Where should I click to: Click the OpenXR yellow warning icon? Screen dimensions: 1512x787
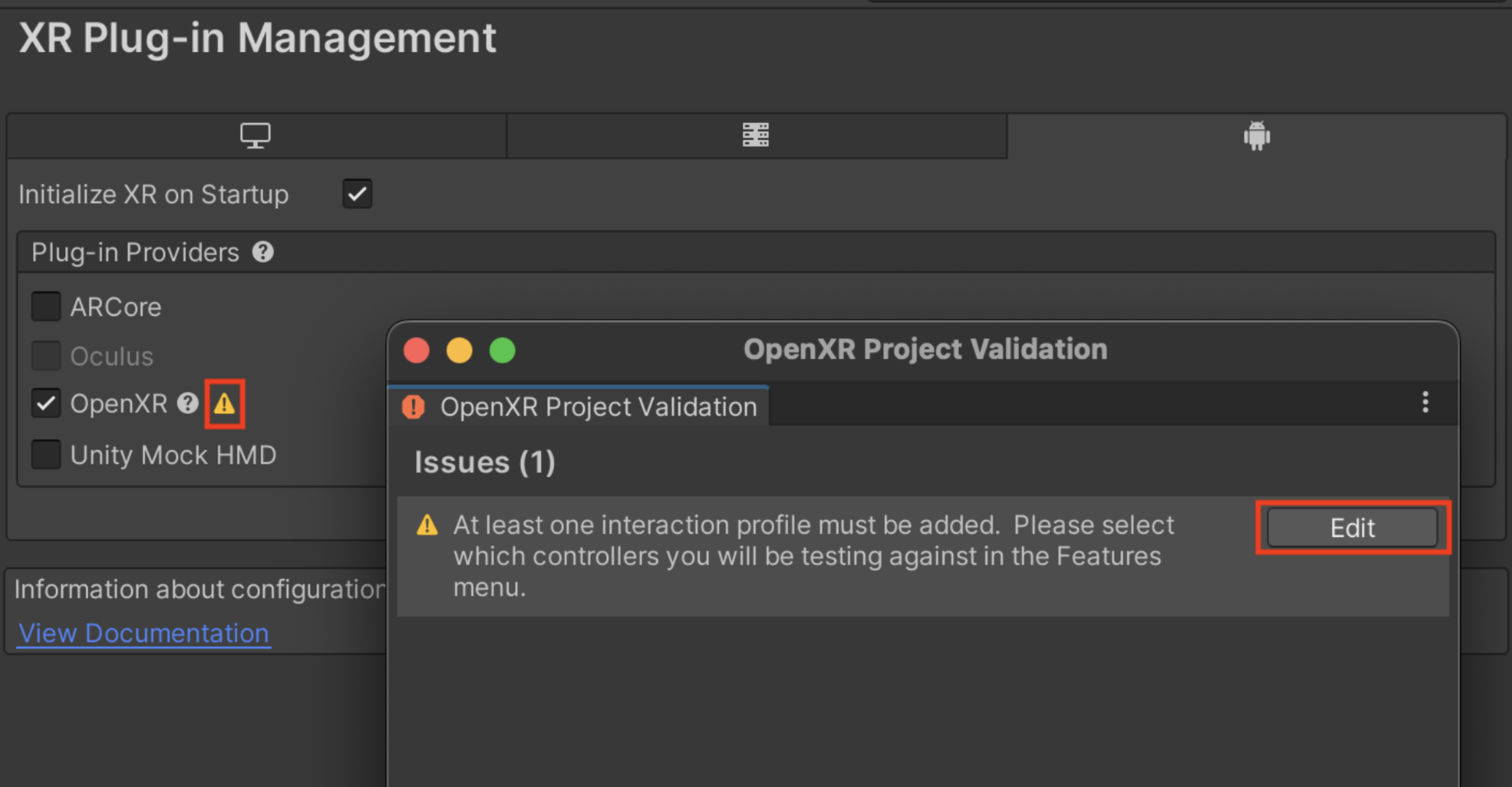pos(224,404)
